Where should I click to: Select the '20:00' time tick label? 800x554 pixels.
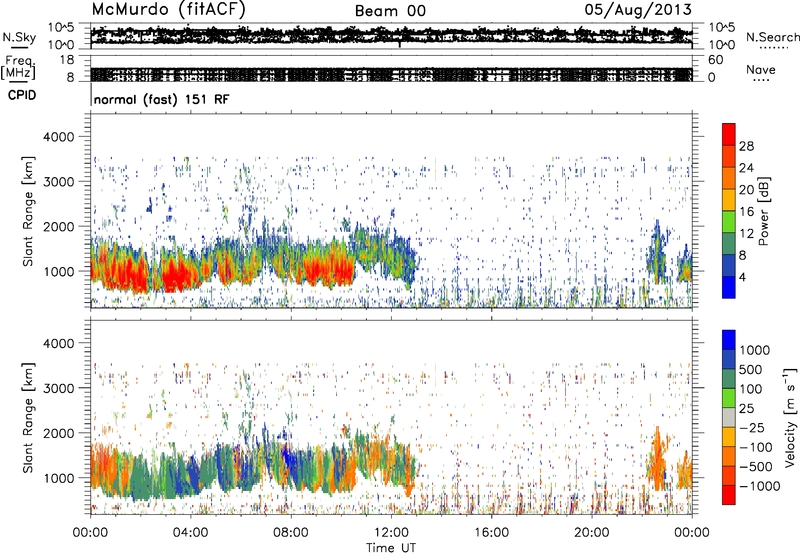click(591, 533)
